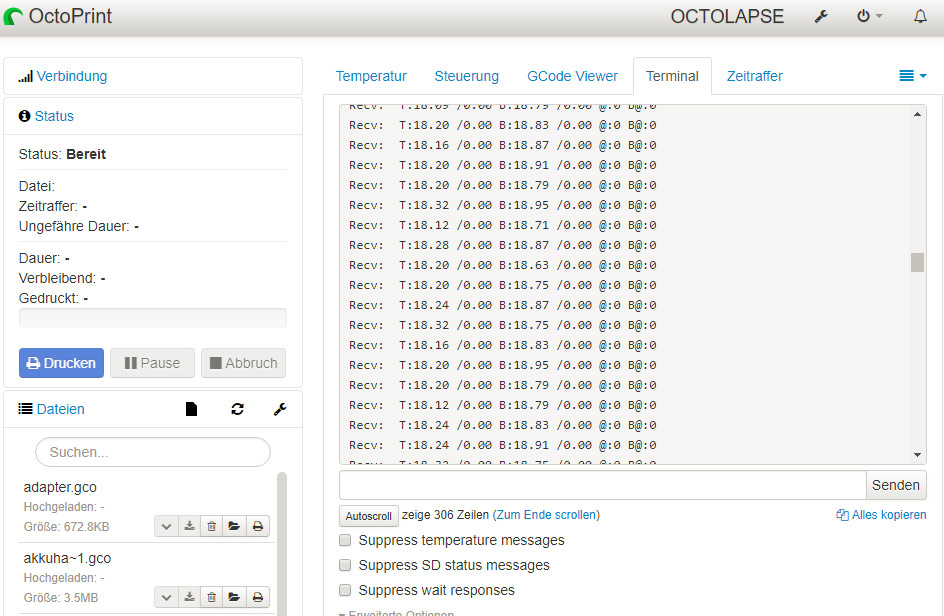
Task: Print adapter.gco using the printer icon
Action: pyautogui.click(x=258, y=526)
